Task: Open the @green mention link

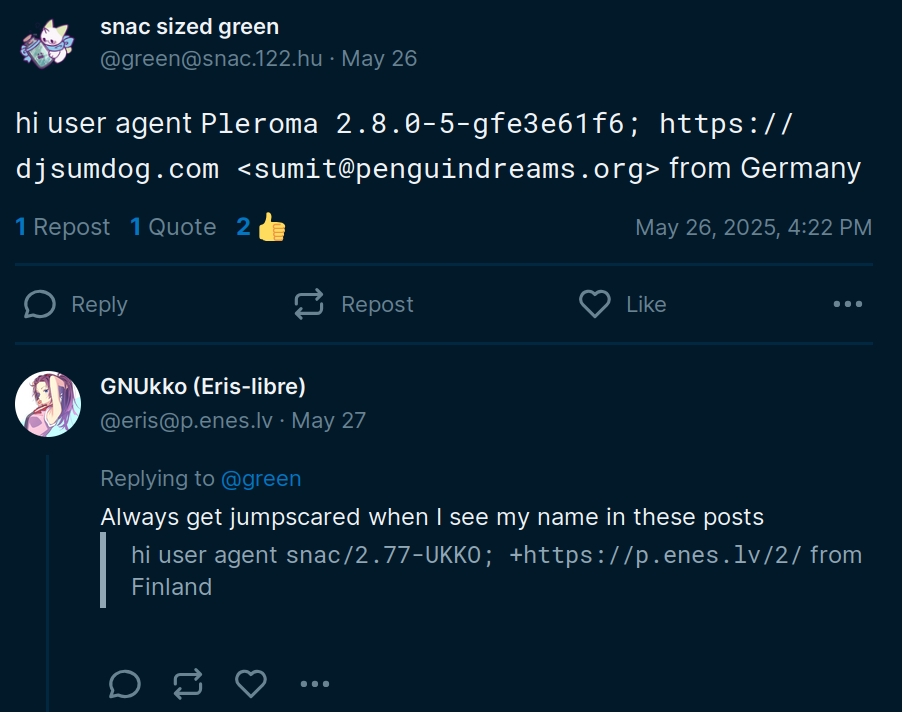Action: 261,479
